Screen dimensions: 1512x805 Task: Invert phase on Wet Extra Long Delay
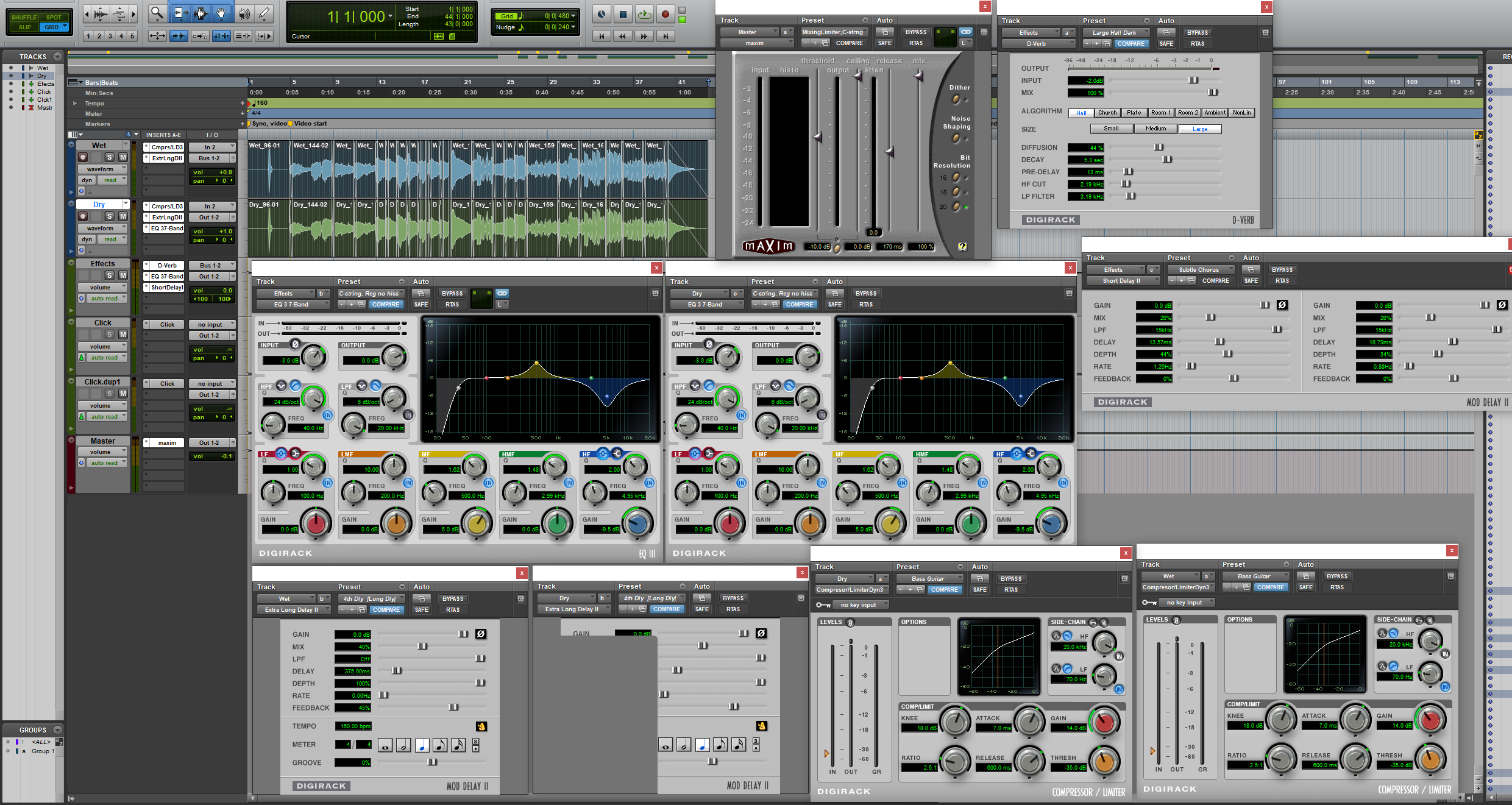click(x=480, y=634)
